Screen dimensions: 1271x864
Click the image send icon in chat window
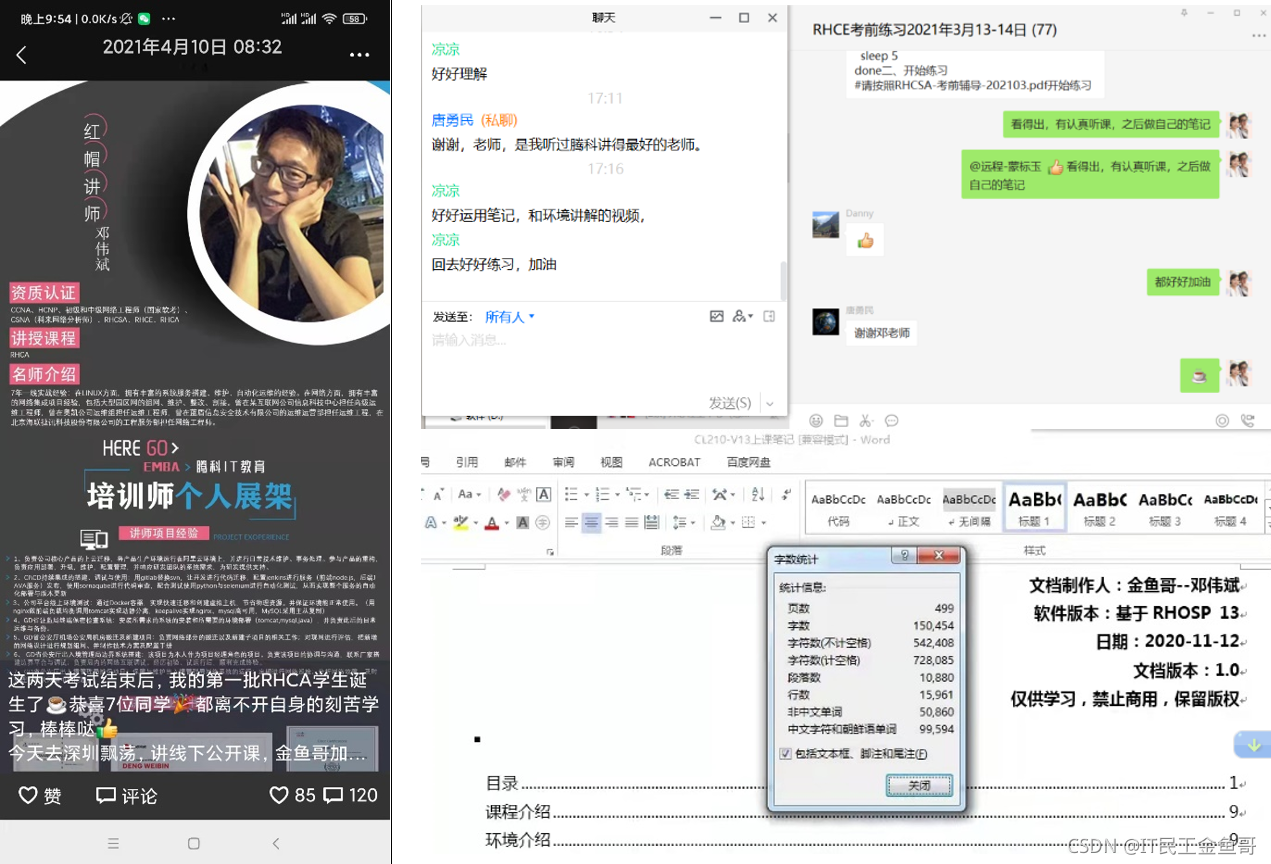(x=716, y=316)
